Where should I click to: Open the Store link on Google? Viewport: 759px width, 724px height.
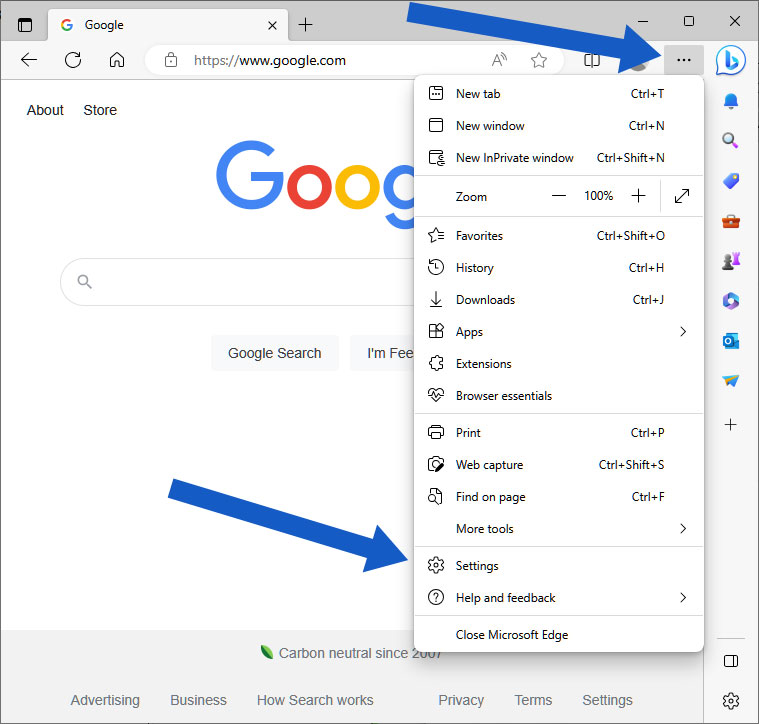[100, 110]
